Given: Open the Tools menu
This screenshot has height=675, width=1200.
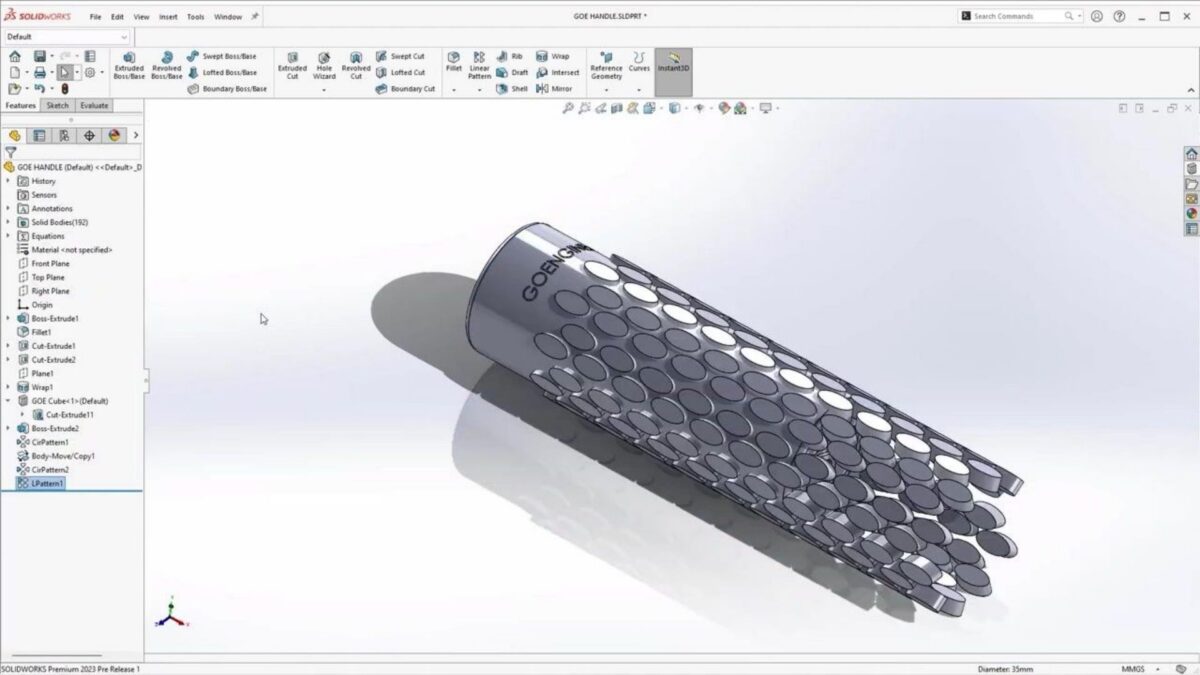Looking at the screenshot, I should click(196, 17).
